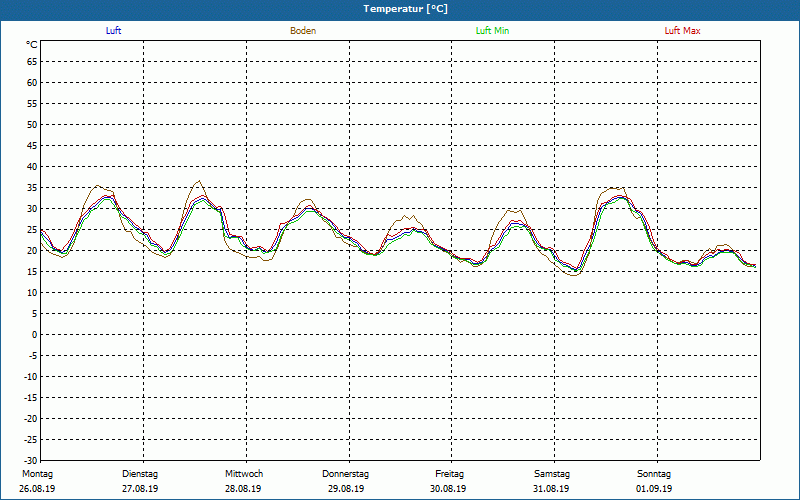Click the 'Sonntag' day label
This screenshot has height=500, width=800.
click(654, 474)
